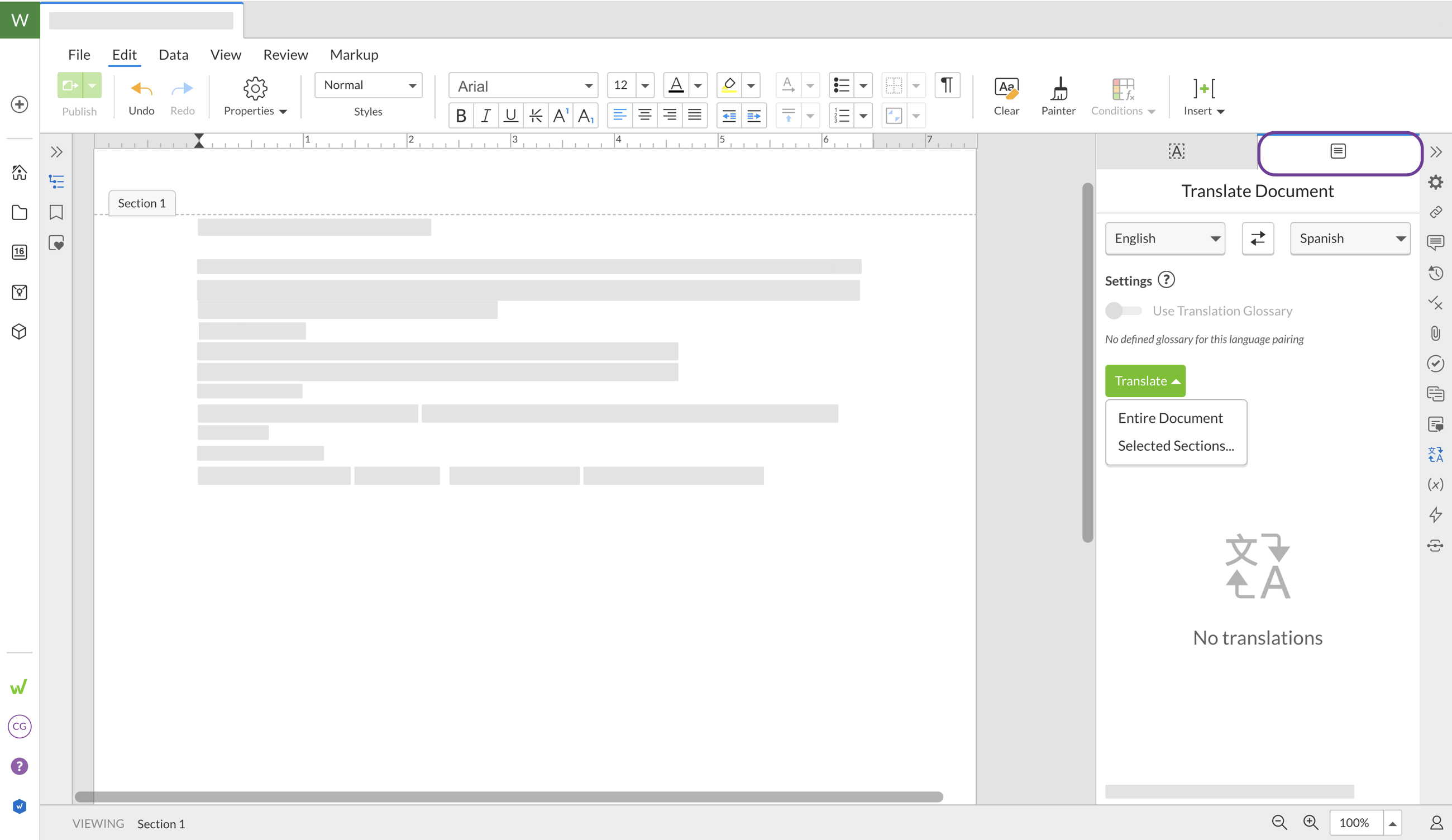Open the Spanish target language dropdown
This screenshot has width=1452, height=840.
point(1350,238)
